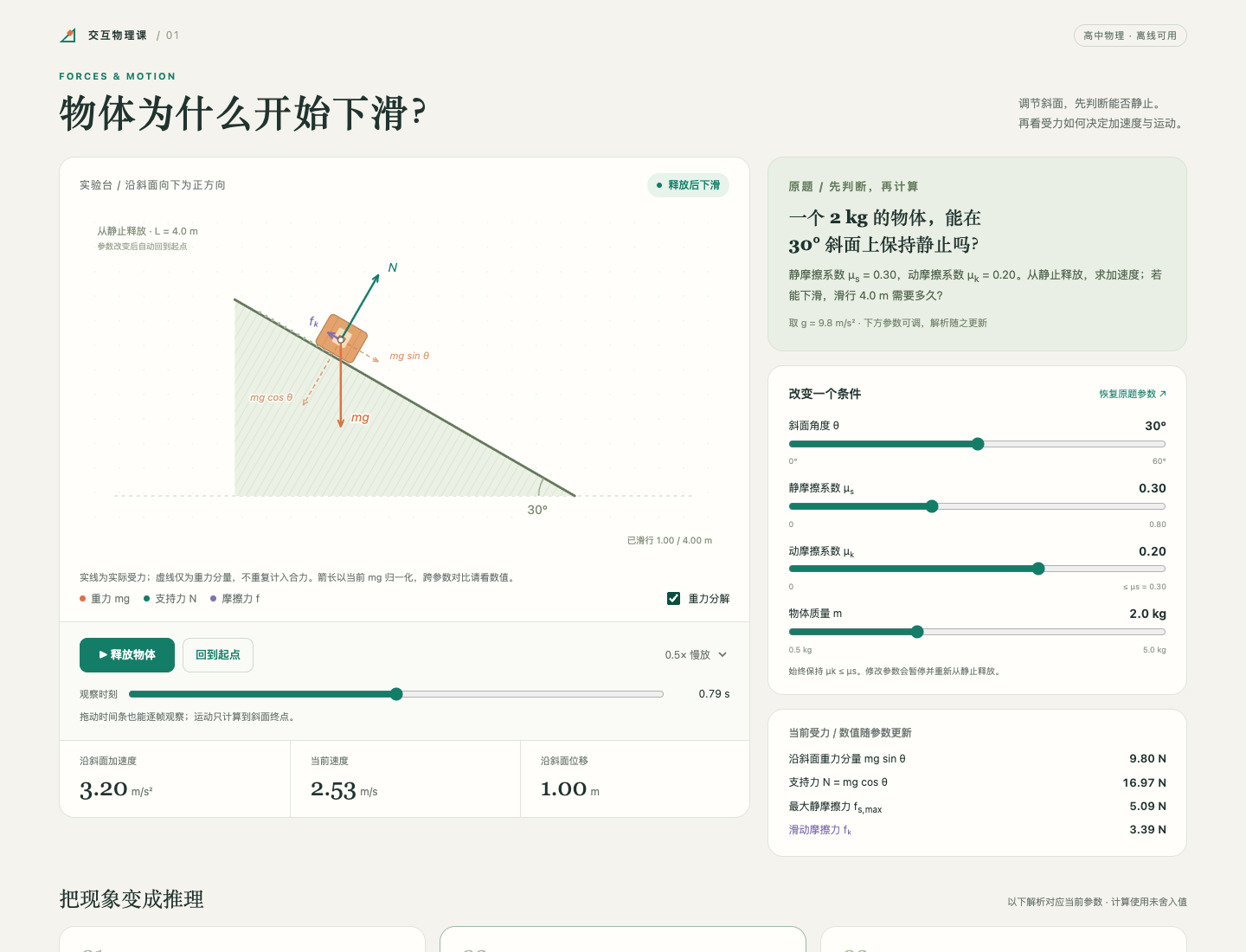Click the 高中物理 · 离线可用 badge
This screenshot has height=952, width=1246.
click(x=1130, y=35)
